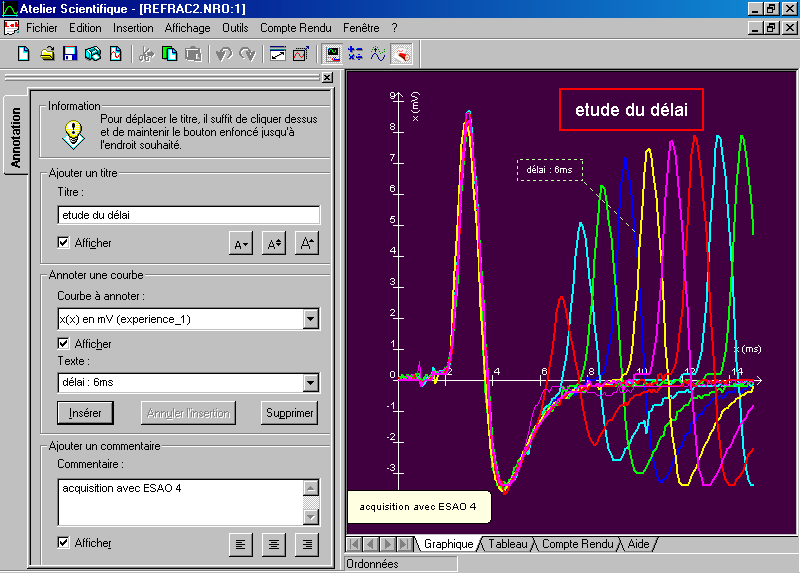Open the Fichier menu

pos(42,28)
